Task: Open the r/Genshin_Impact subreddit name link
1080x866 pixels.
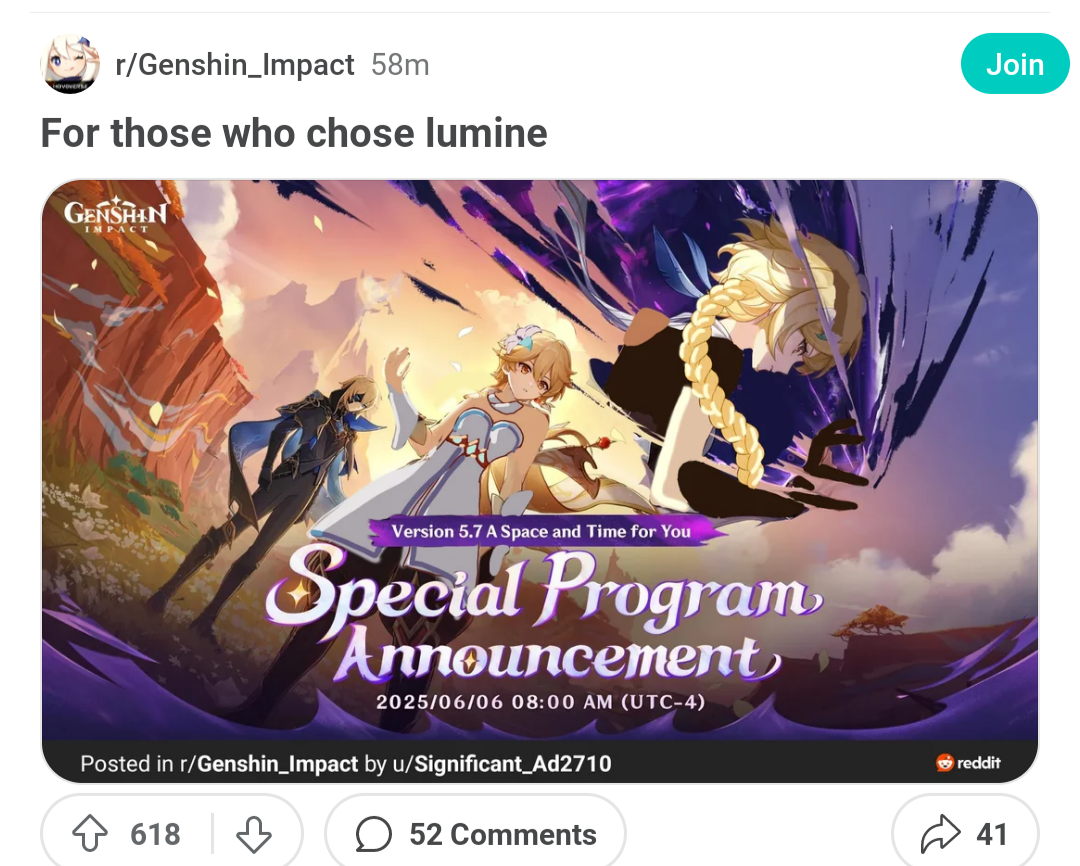Action: [235, 65]
